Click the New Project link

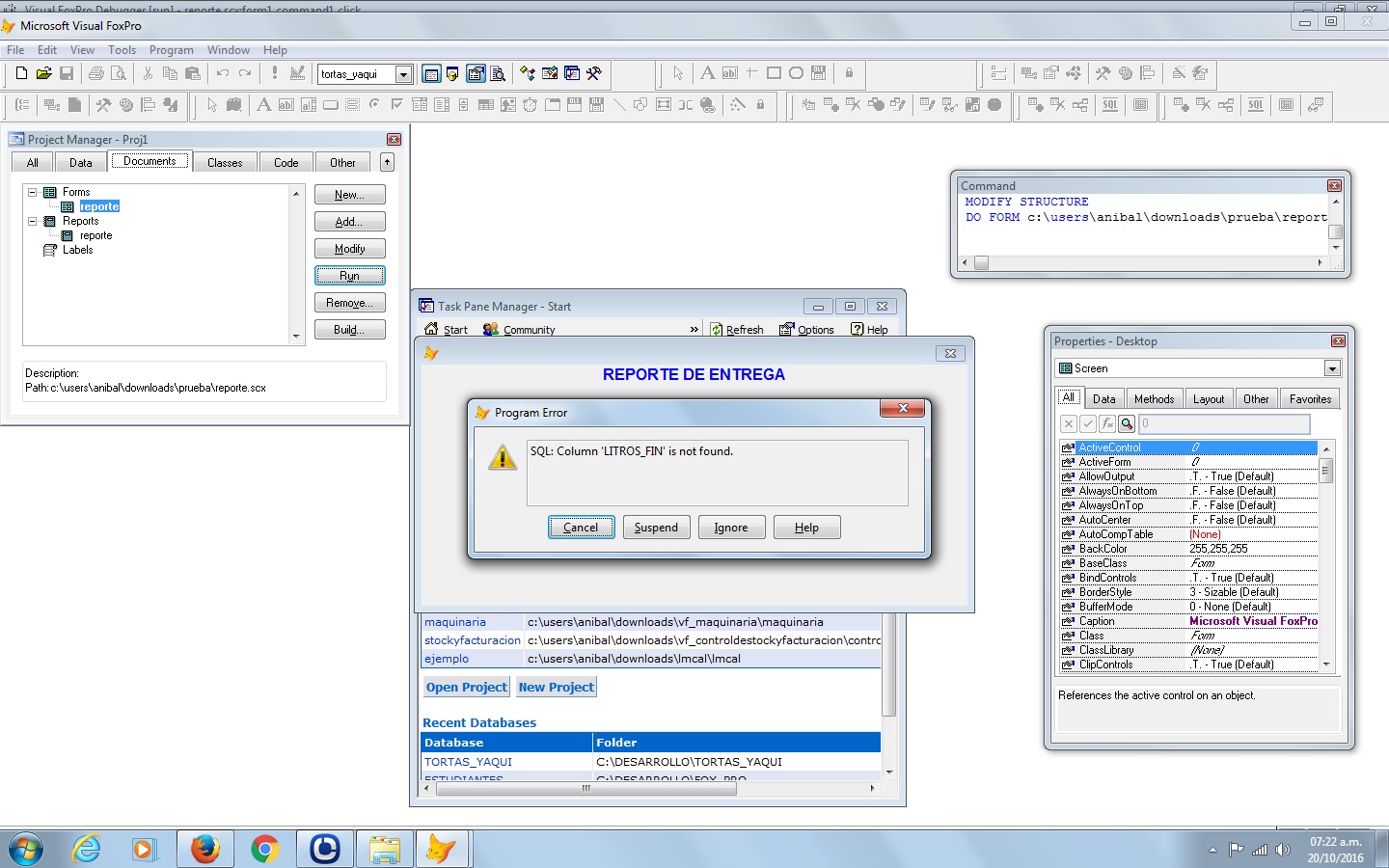pos(557,687)
